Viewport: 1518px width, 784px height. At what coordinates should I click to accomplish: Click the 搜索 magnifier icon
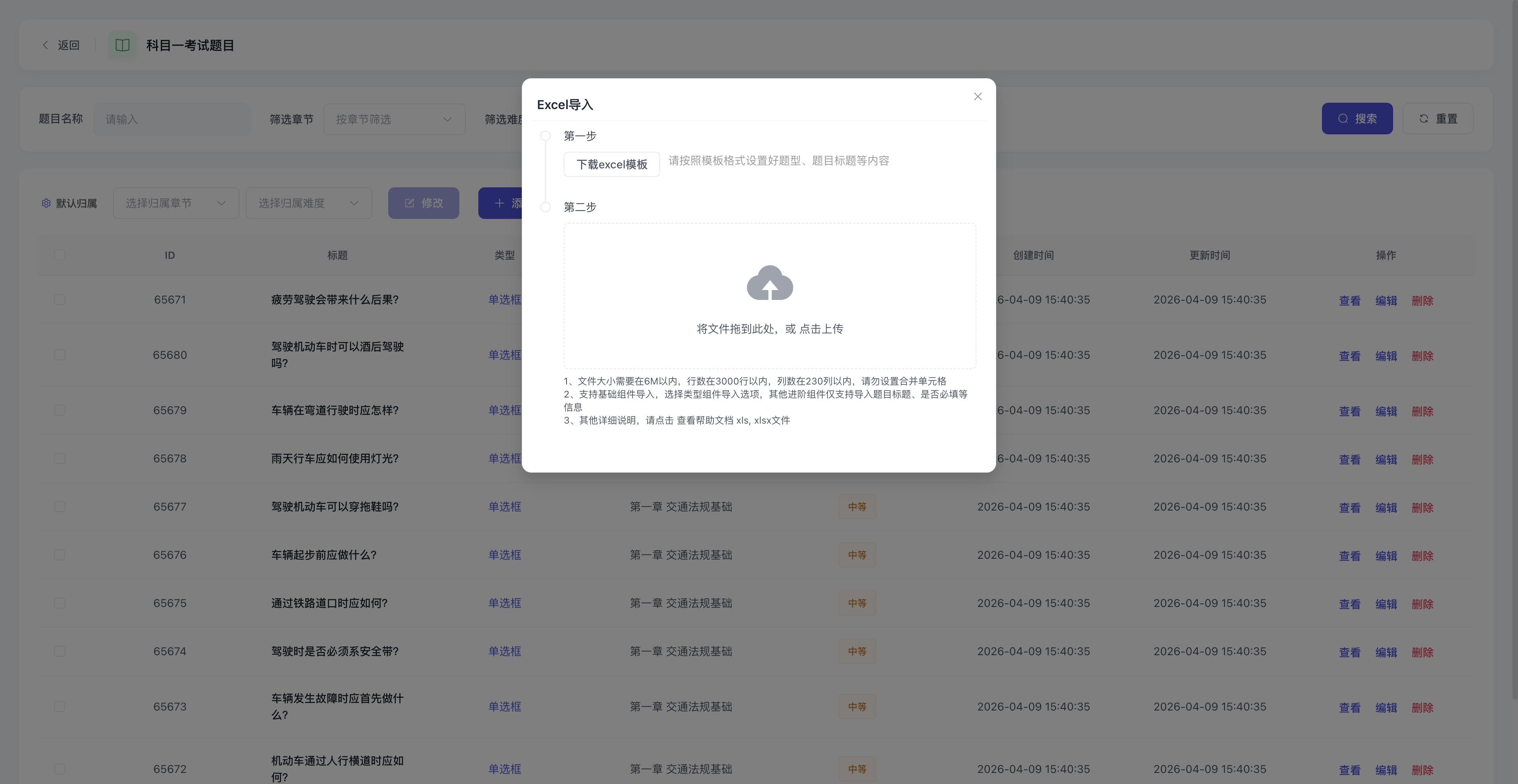pyautogui.click(x=1343, y=119)
